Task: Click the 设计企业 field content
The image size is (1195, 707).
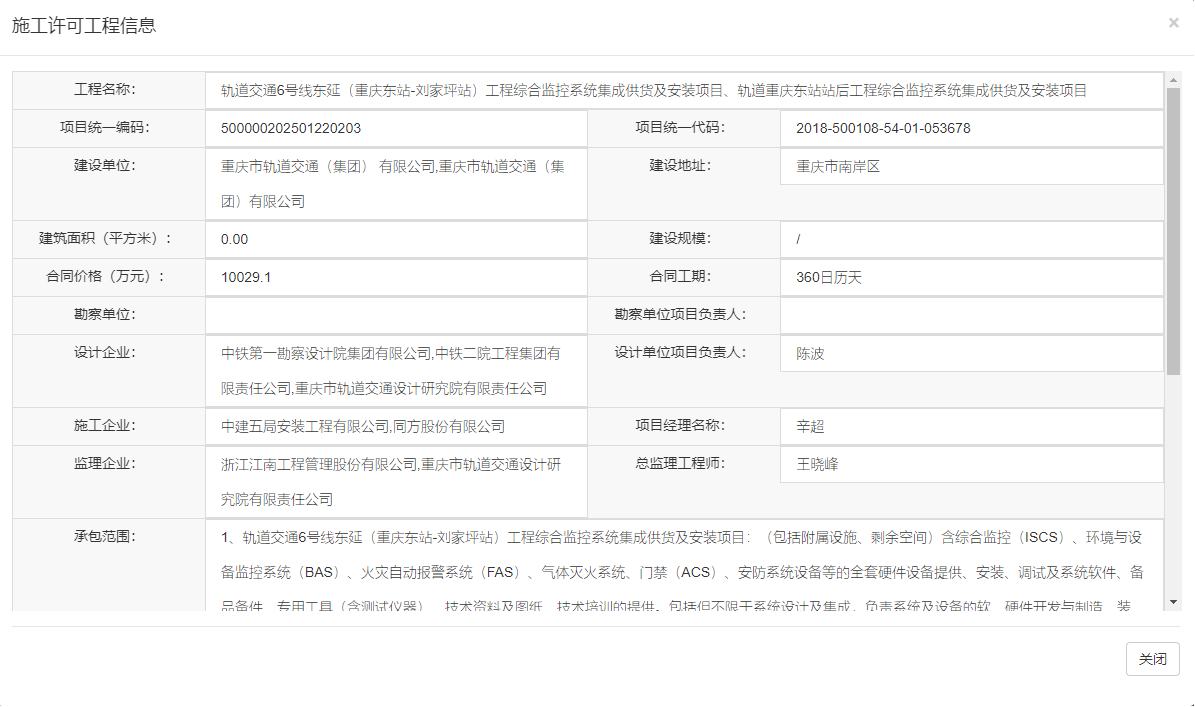Action: (396, 371)
